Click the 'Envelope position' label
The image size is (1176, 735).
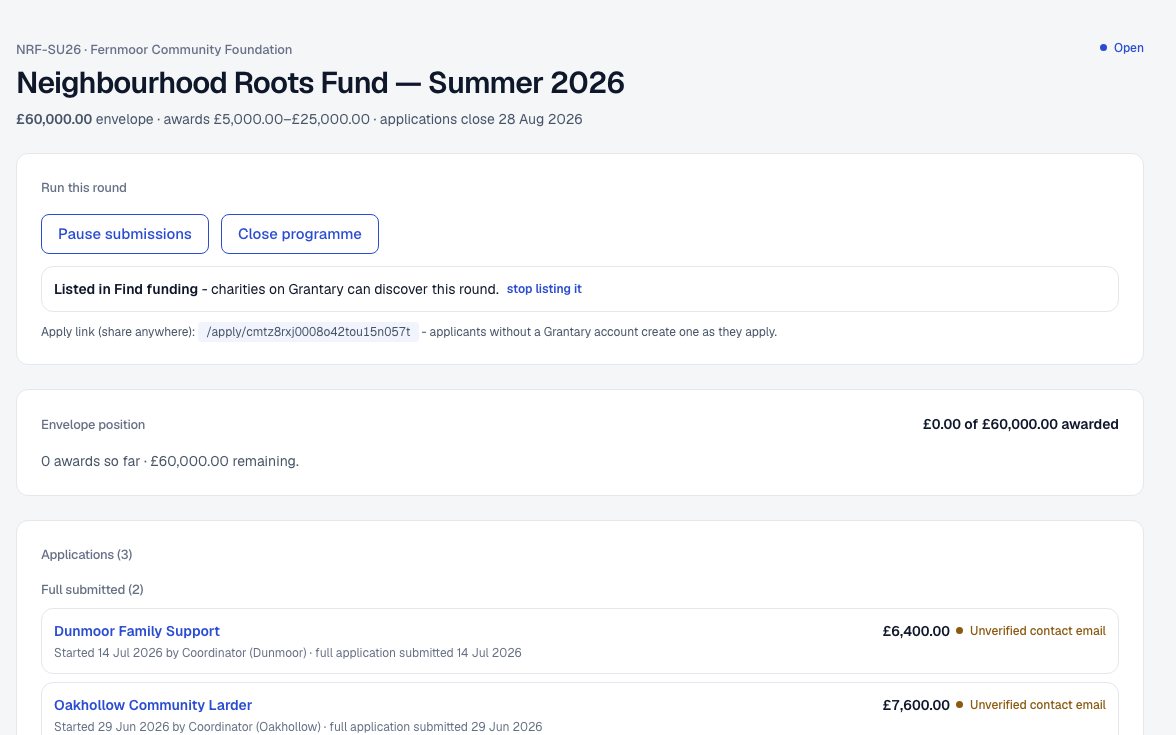93,424
